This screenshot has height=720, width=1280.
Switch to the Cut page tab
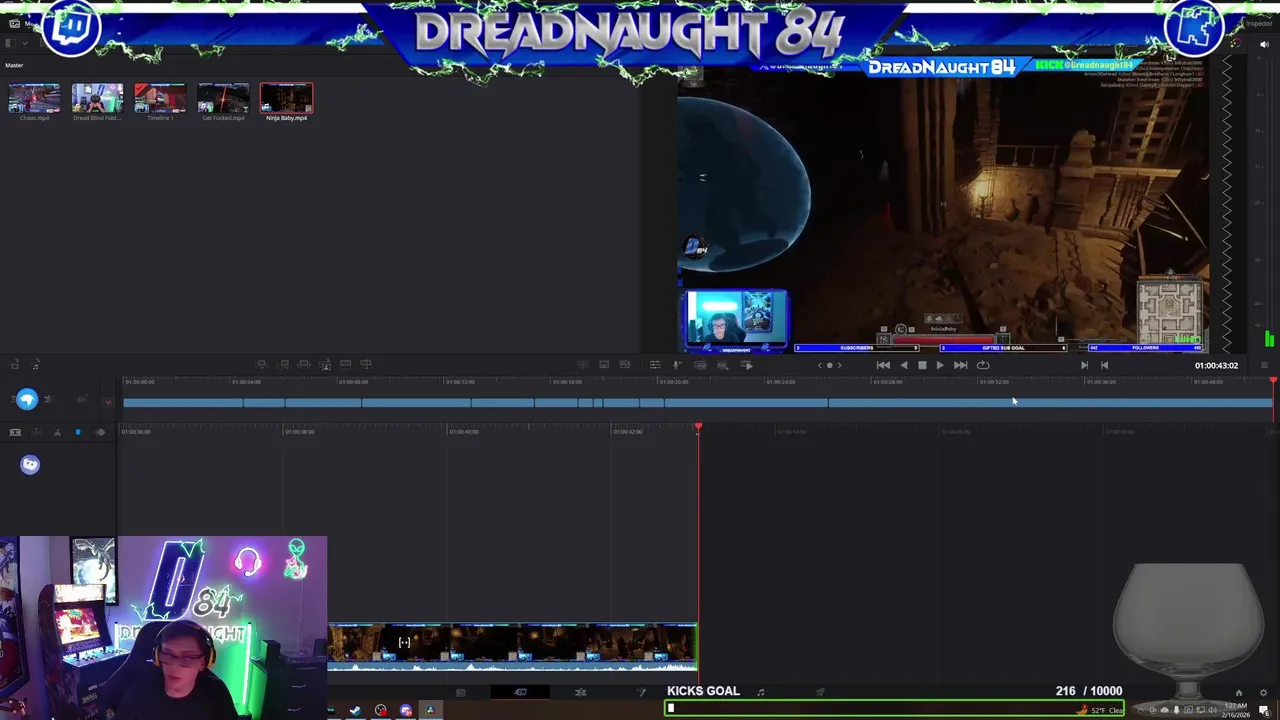pyautogui.click(x=520, y=692)
